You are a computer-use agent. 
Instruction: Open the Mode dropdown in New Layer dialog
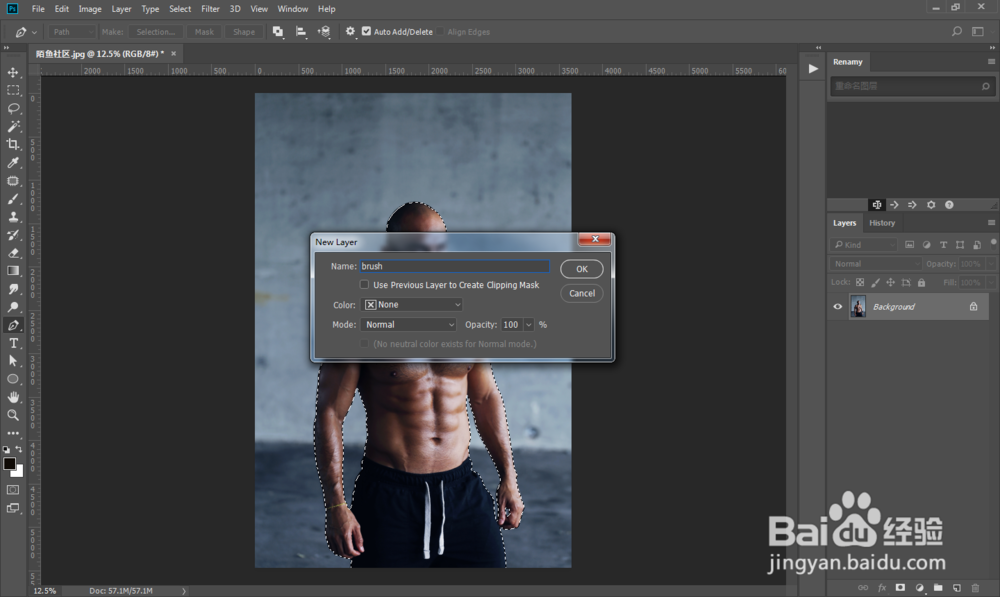tap(409, 325)
